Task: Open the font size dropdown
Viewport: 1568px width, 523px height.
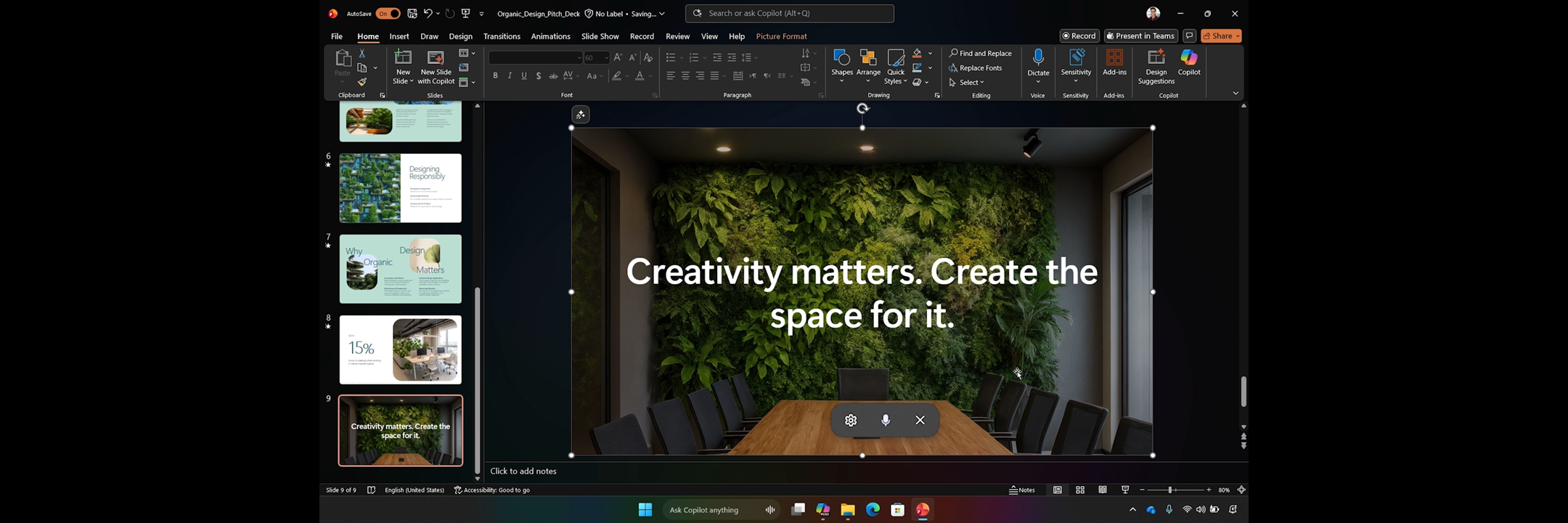Action: click(606, 58)
